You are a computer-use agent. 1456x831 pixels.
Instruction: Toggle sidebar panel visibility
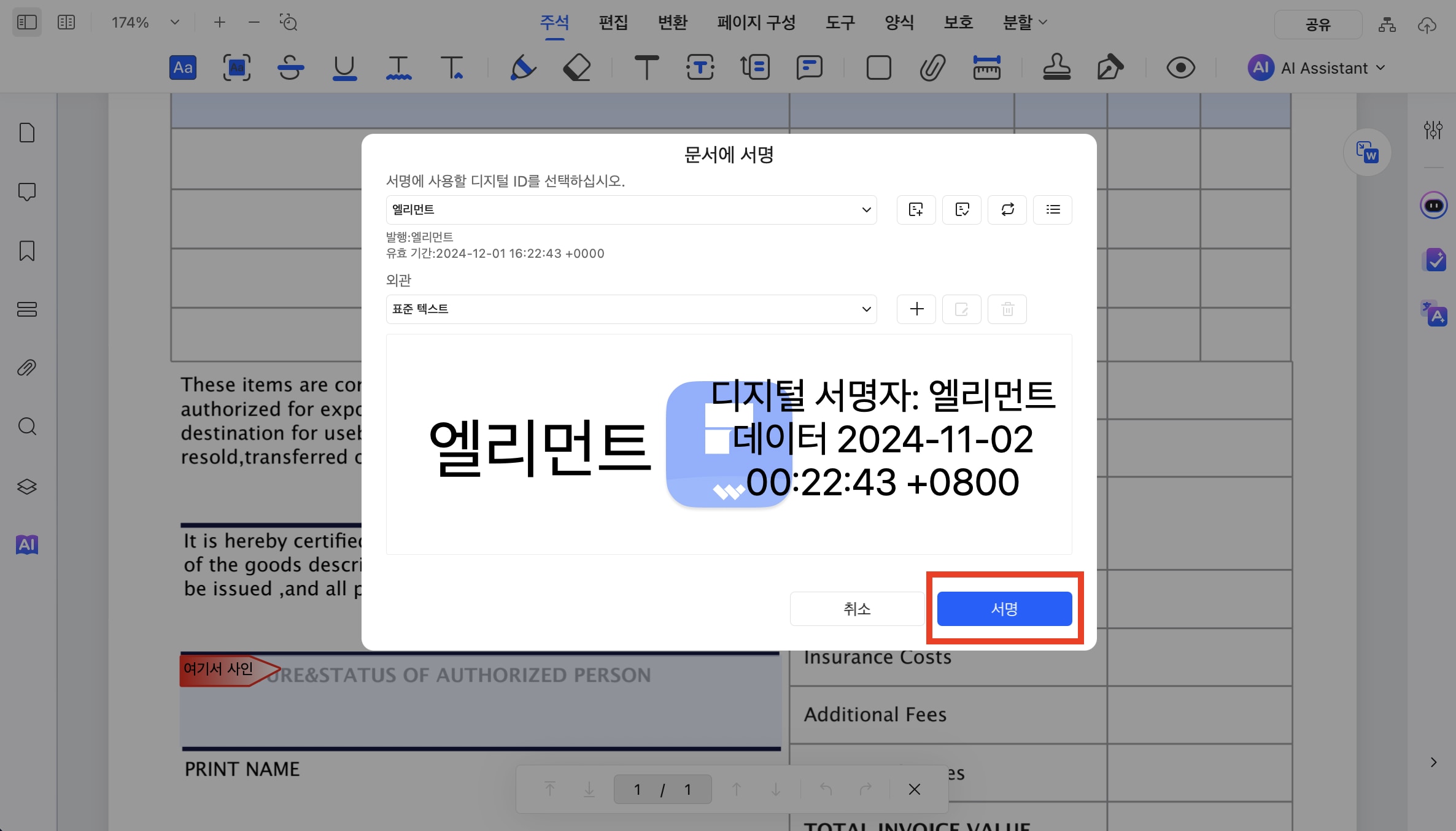29,22
